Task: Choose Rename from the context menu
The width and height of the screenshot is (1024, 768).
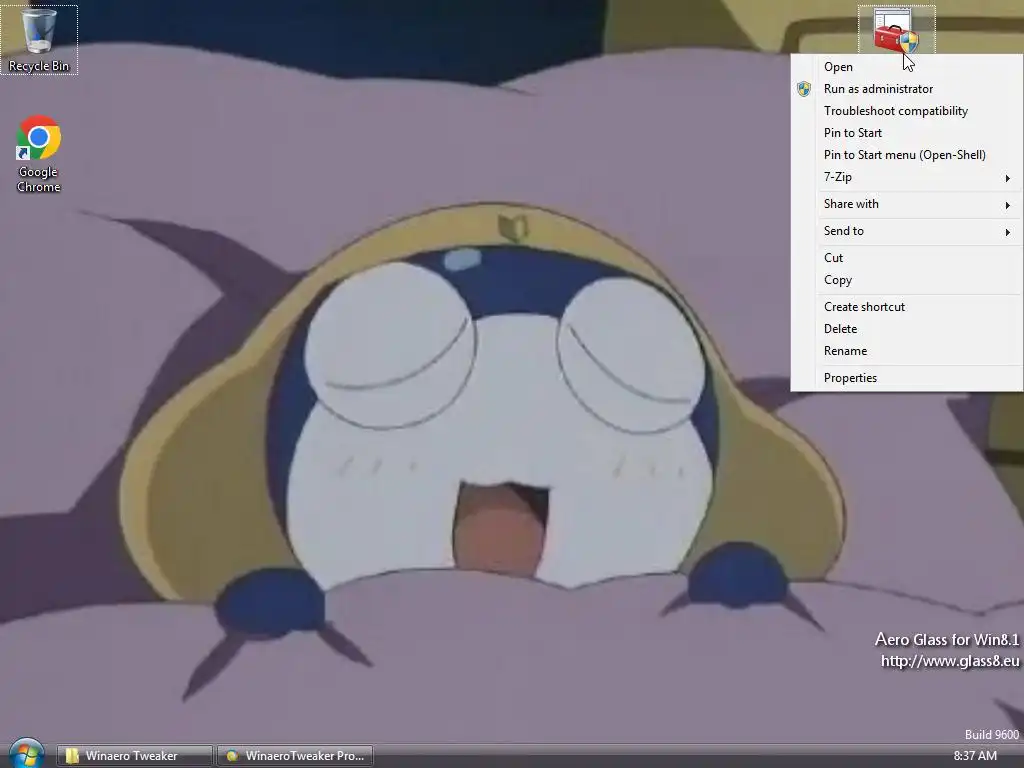Action: pyautogui.click(x=906, y=351)
